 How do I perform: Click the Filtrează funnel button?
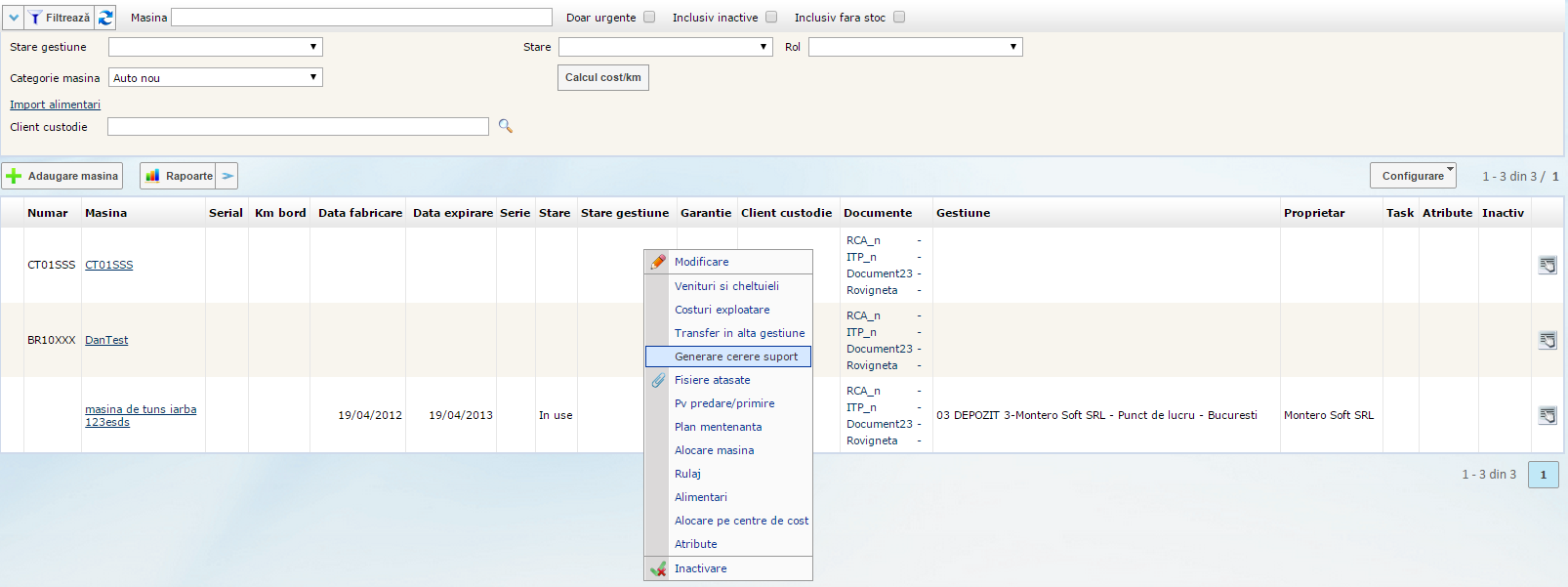59,18
